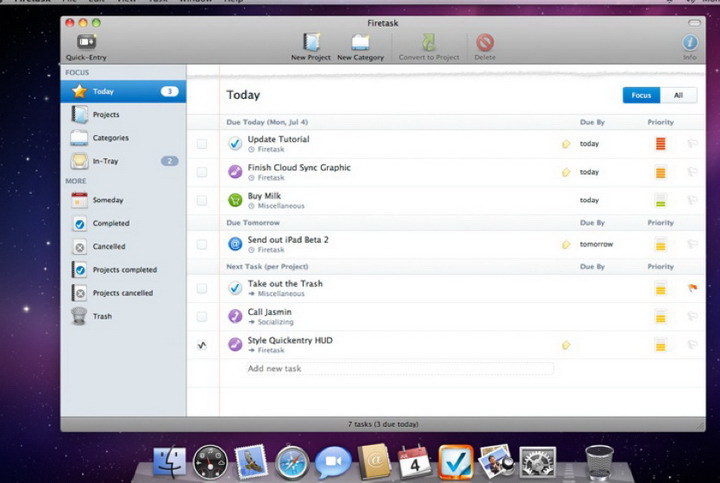
Task: Switch to Focus view
Action: (x=641, y=95)
